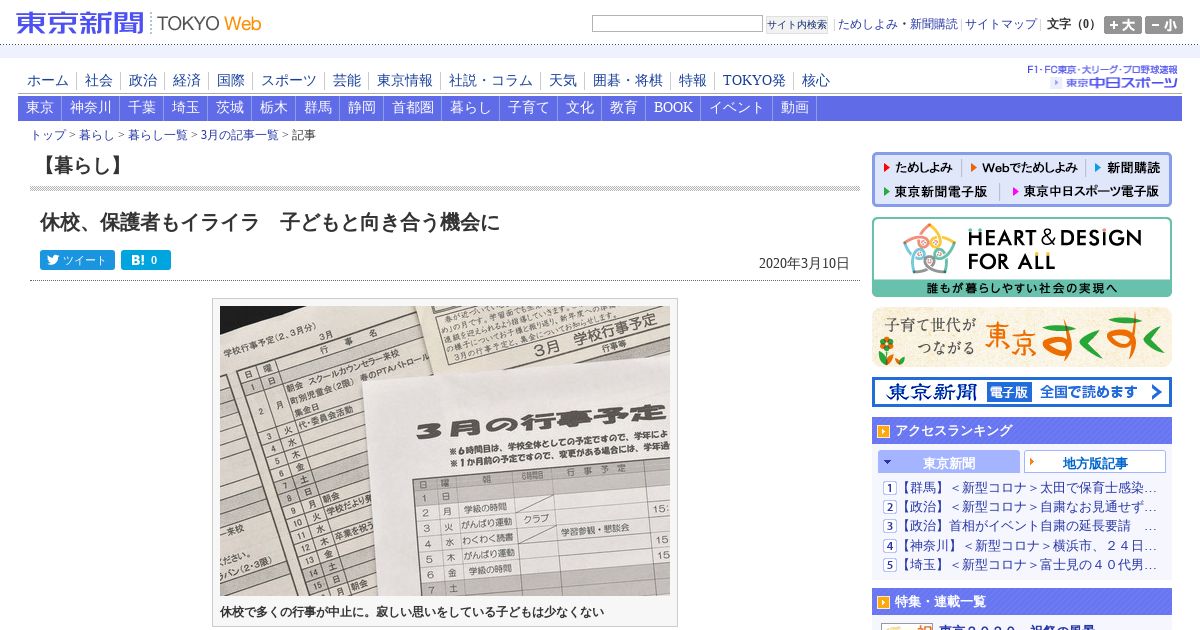Open 天気 section in main navigation
This screenshot has height=630, width=1200.
click(x=563, y=81)
